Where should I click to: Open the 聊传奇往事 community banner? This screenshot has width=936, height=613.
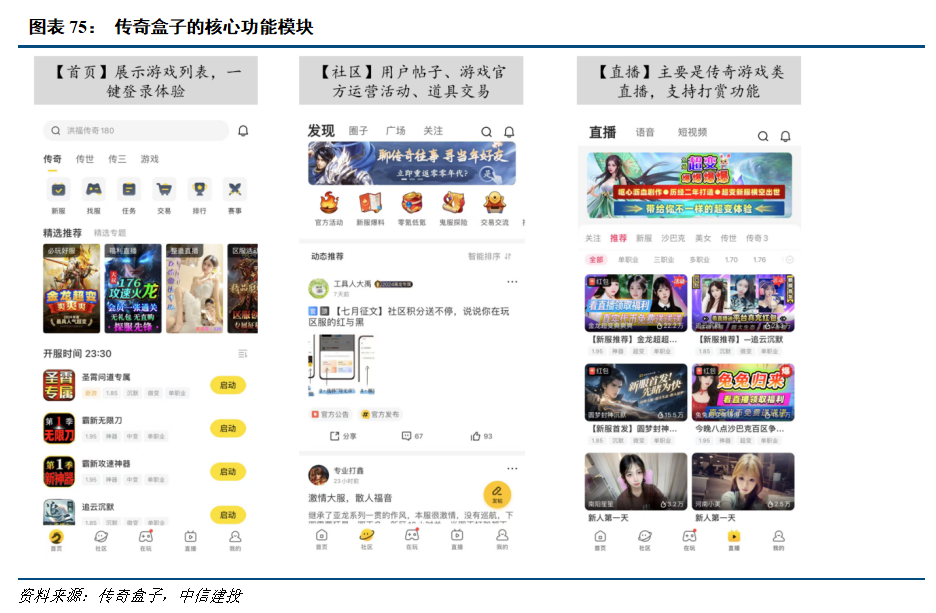click(x=412, y=163)
